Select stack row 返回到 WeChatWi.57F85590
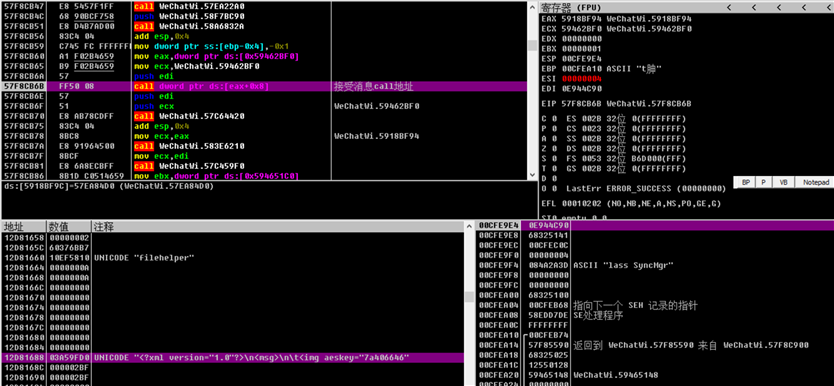Screen dimensions: 834x386 tap(654, 345)
